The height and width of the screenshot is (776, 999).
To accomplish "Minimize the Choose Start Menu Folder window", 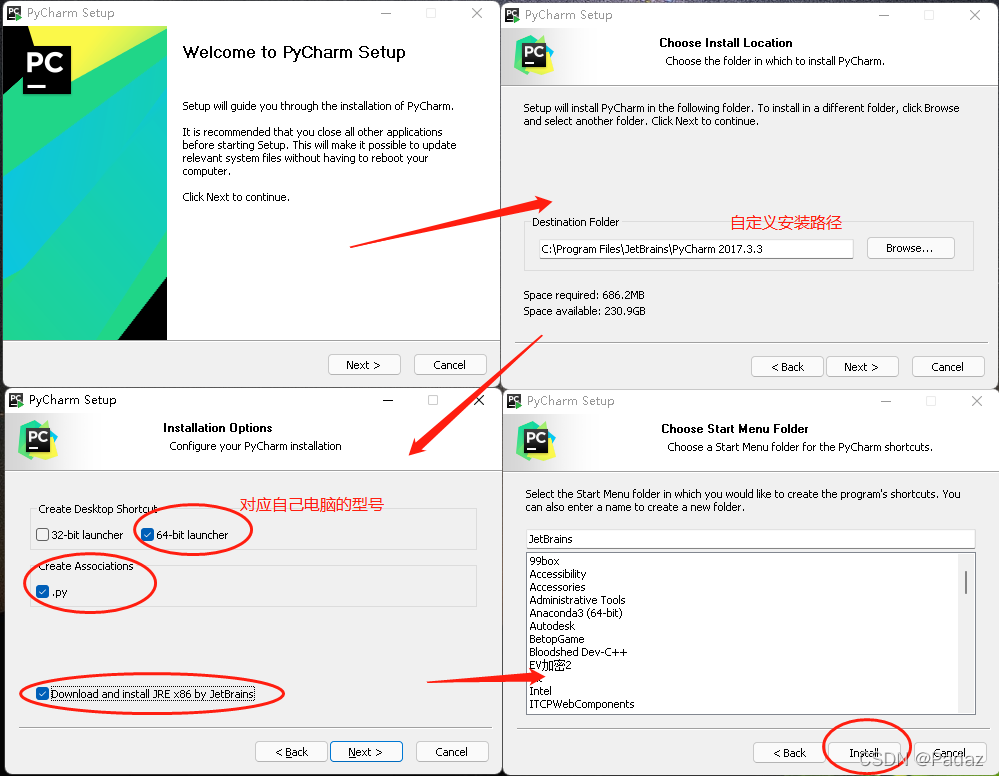I will [x=886, y=401].
